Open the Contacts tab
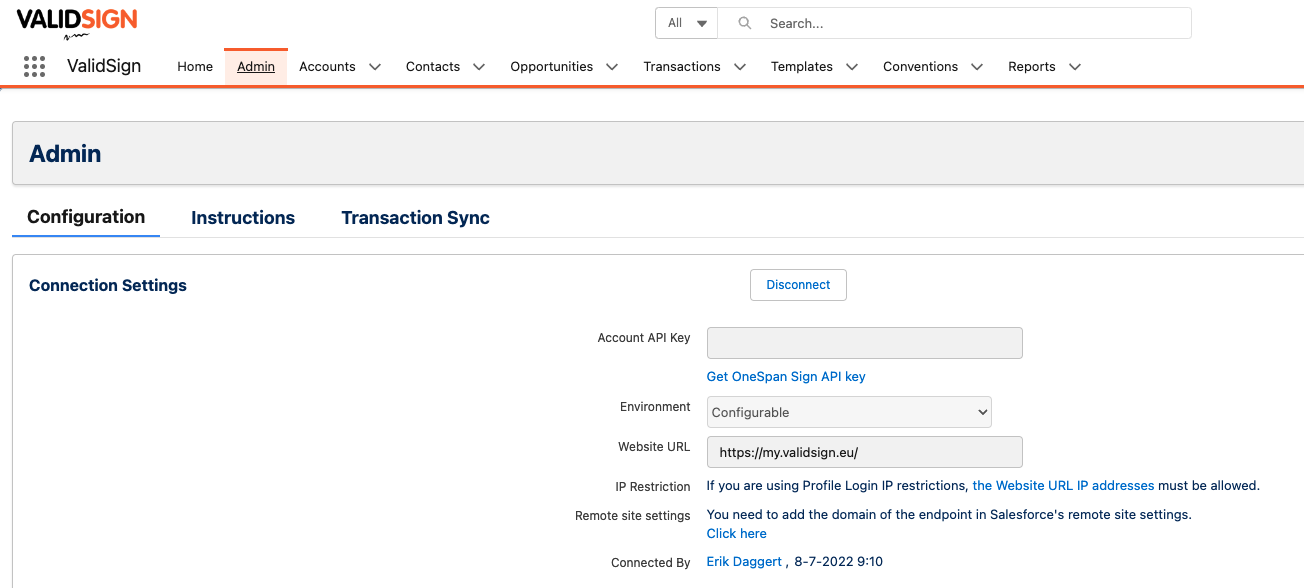1304x588 pixels. [x=433, y=66]
